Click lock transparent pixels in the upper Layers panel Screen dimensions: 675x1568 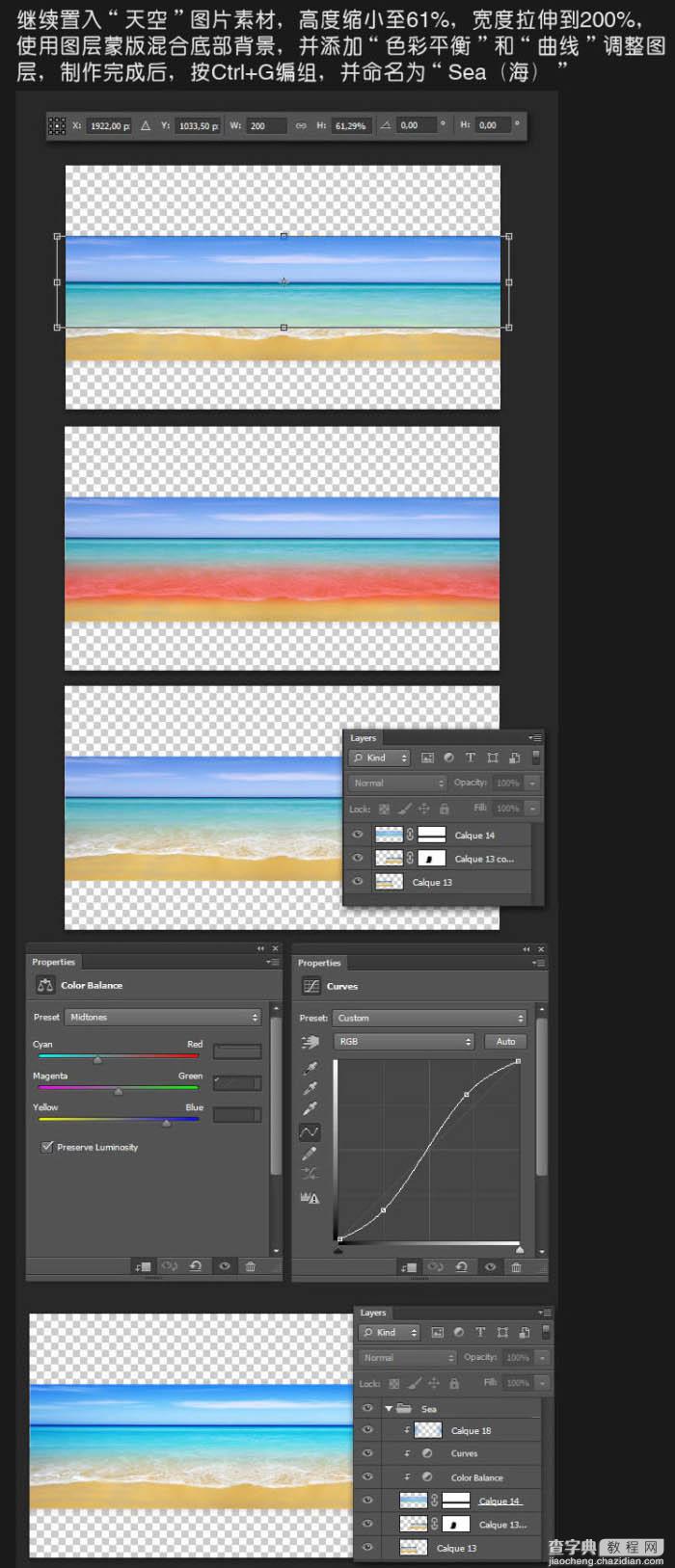pos(384,809)
